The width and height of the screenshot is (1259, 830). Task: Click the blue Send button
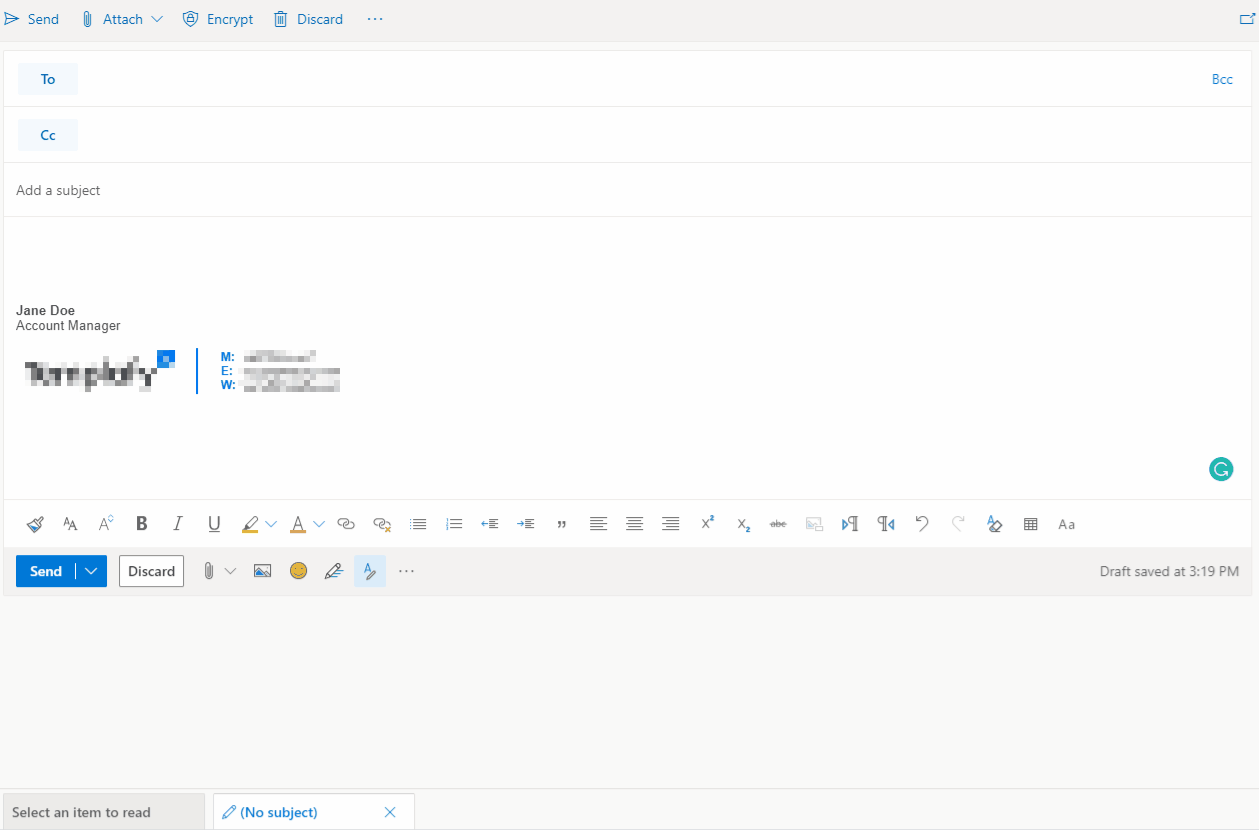click(x=46, y=571)
